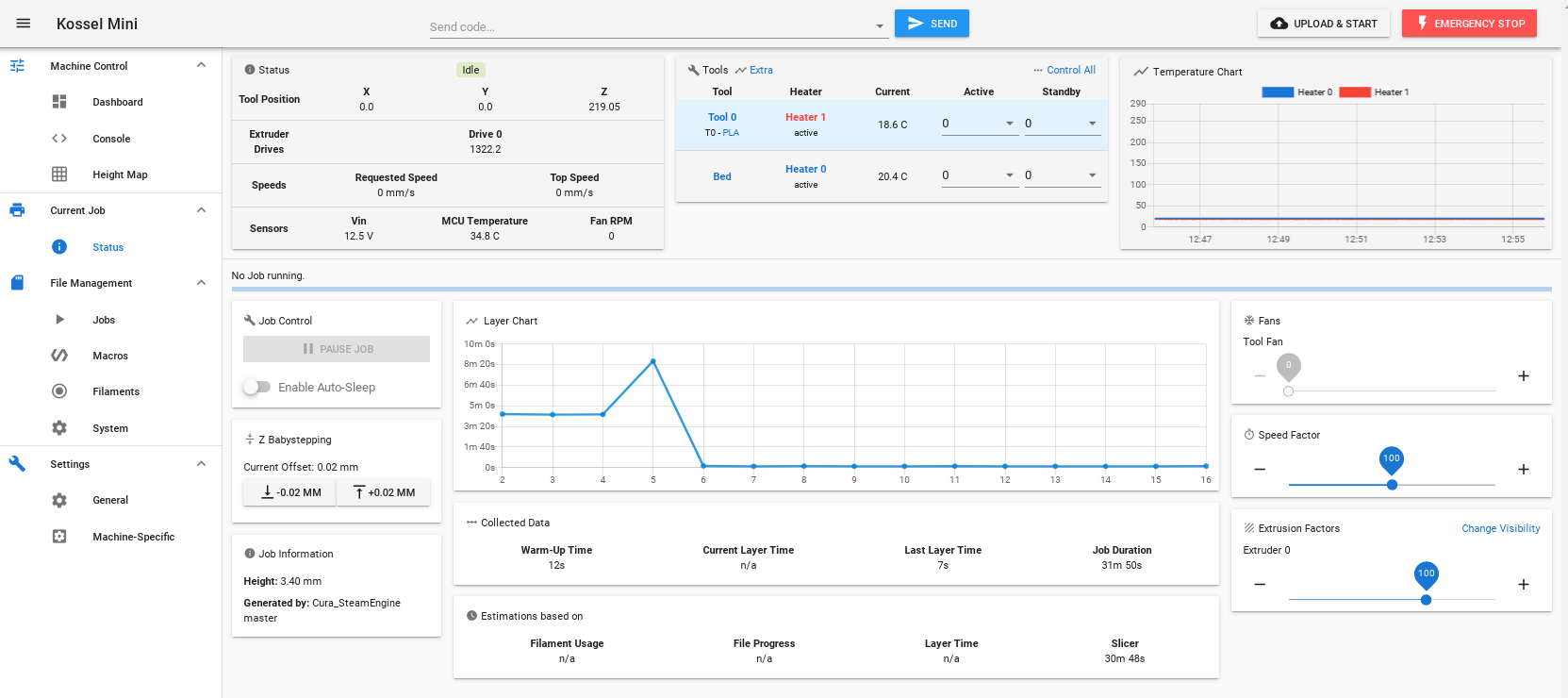The height and width of the screenshot is (698, 1568).
Task: Click the Heater 0 link
Action: coord(805,169)
